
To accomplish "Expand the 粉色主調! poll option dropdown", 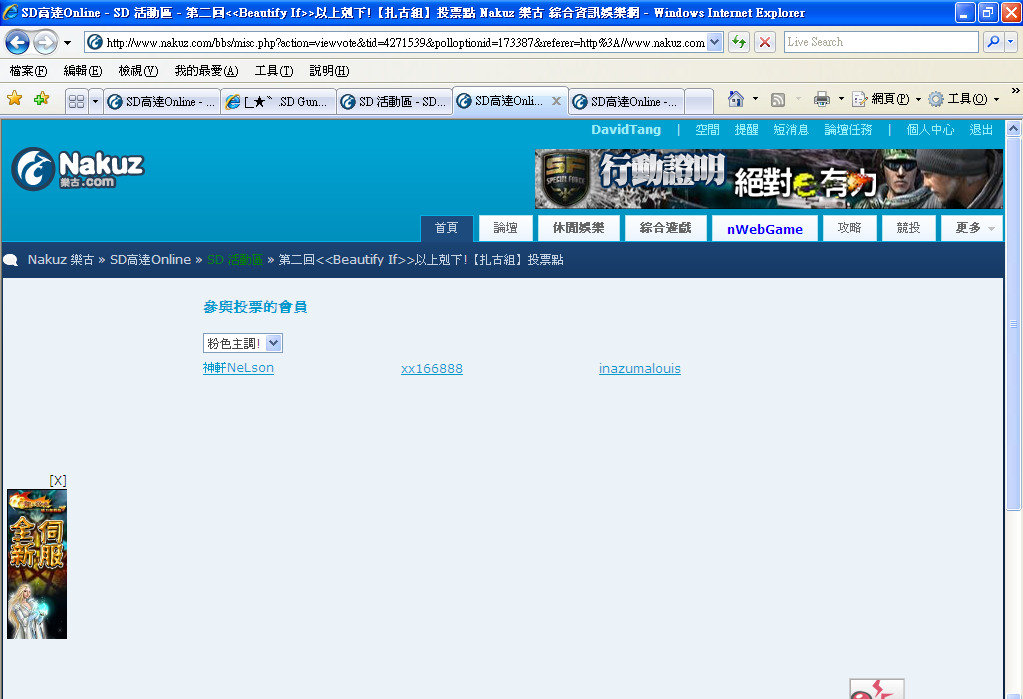I will (x=274, y=343).
